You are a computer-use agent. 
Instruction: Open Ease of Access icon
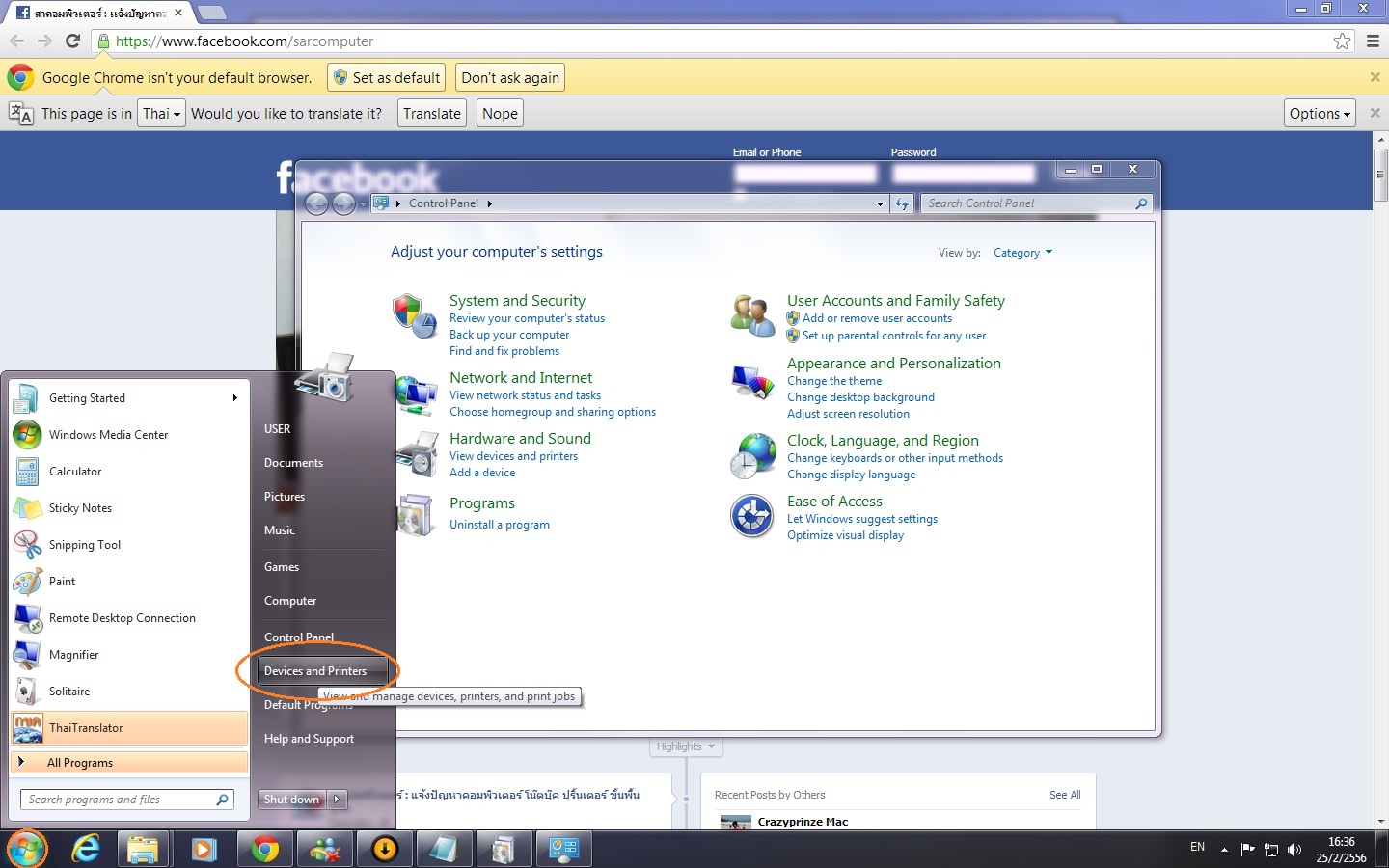click(x=752, y=516)
